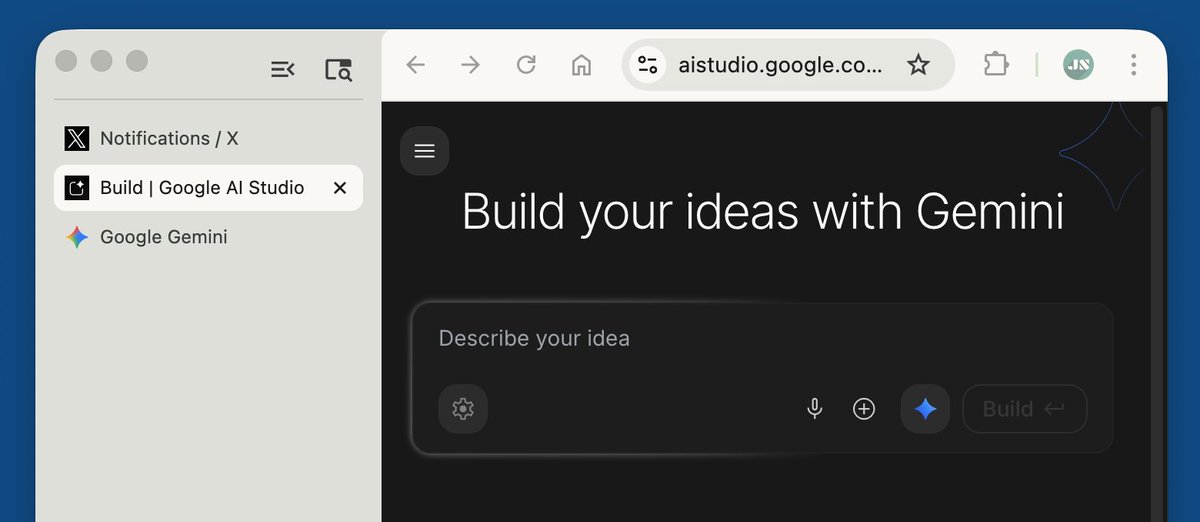The height and width of the screenshot is (522, 1200).
Task: Add an attachment with the plus icon
Action: (864, 409)
